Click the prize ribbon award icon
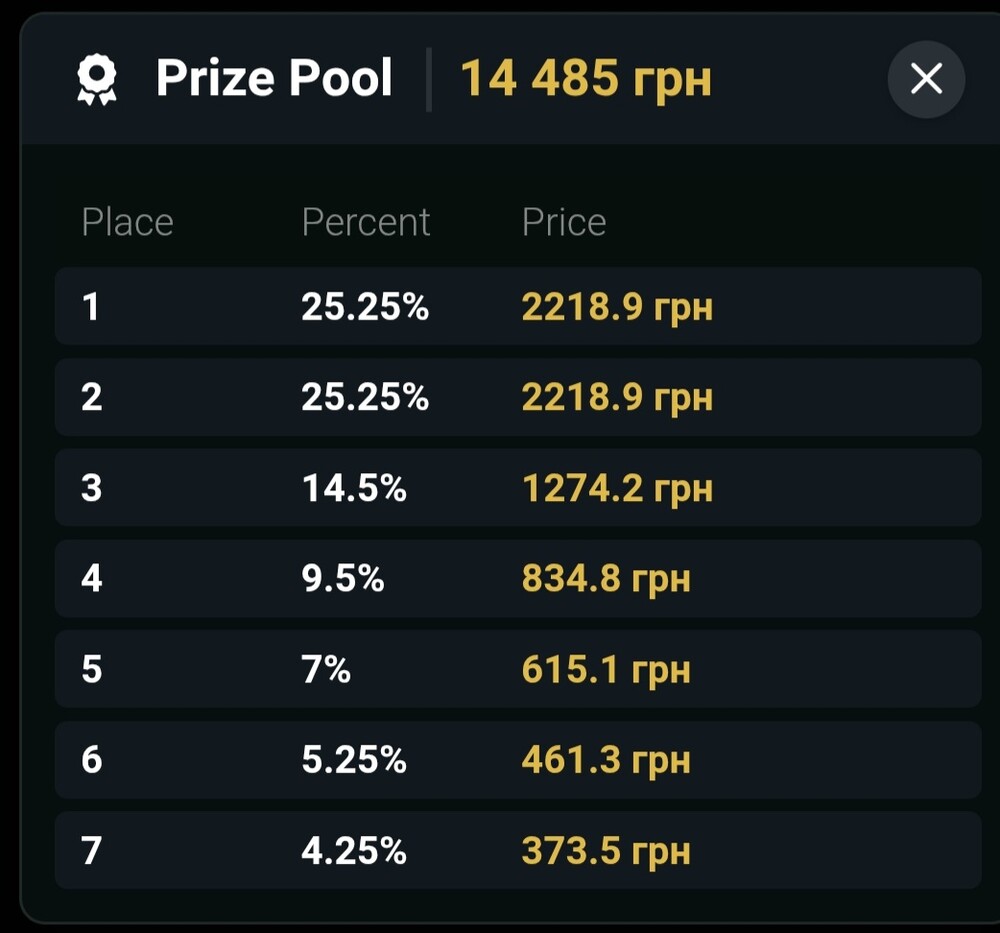Screen dimensions: 1000x933 click(x=97, y=79)
